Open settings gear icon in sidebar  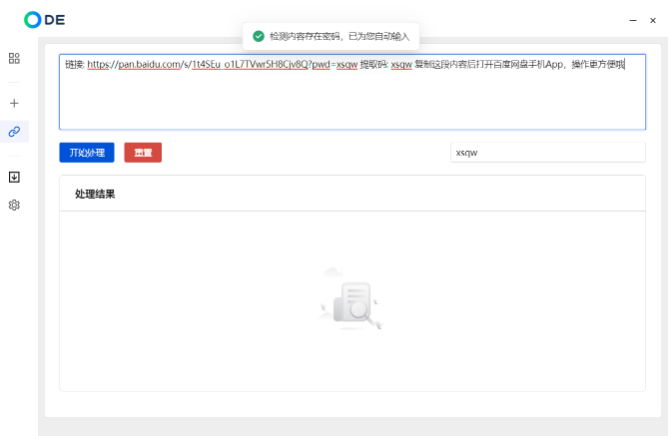click(14, 205)
